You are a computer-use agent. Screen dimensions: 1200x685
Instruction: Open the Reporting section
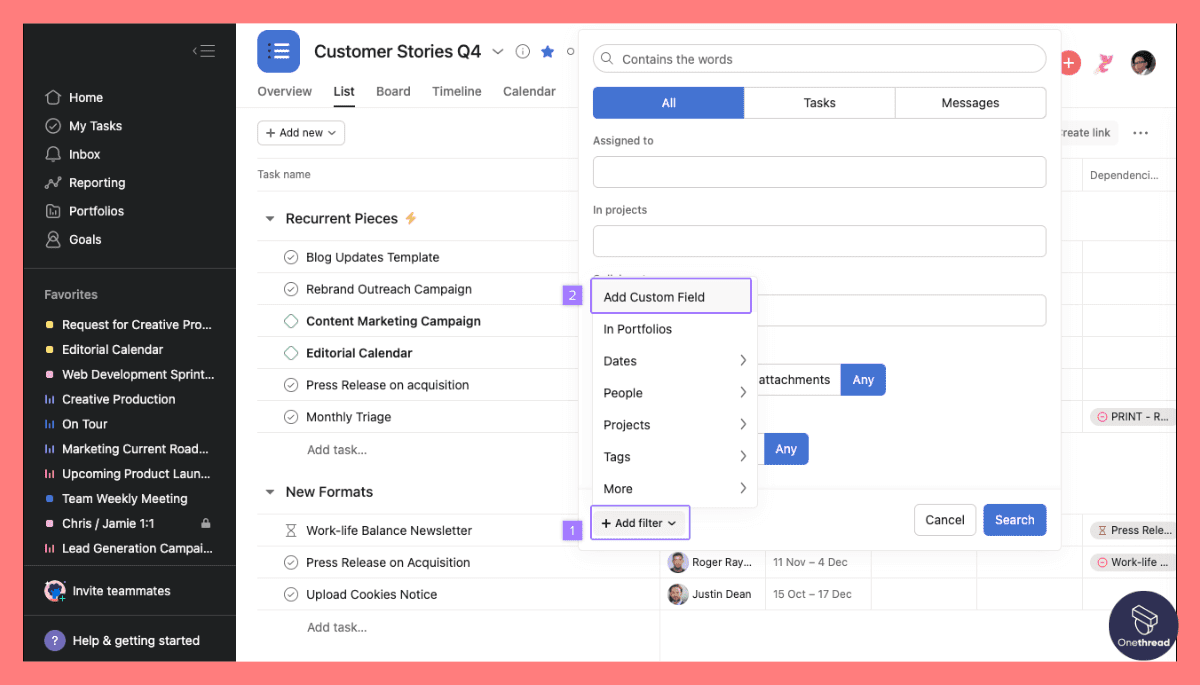[94, 182]
